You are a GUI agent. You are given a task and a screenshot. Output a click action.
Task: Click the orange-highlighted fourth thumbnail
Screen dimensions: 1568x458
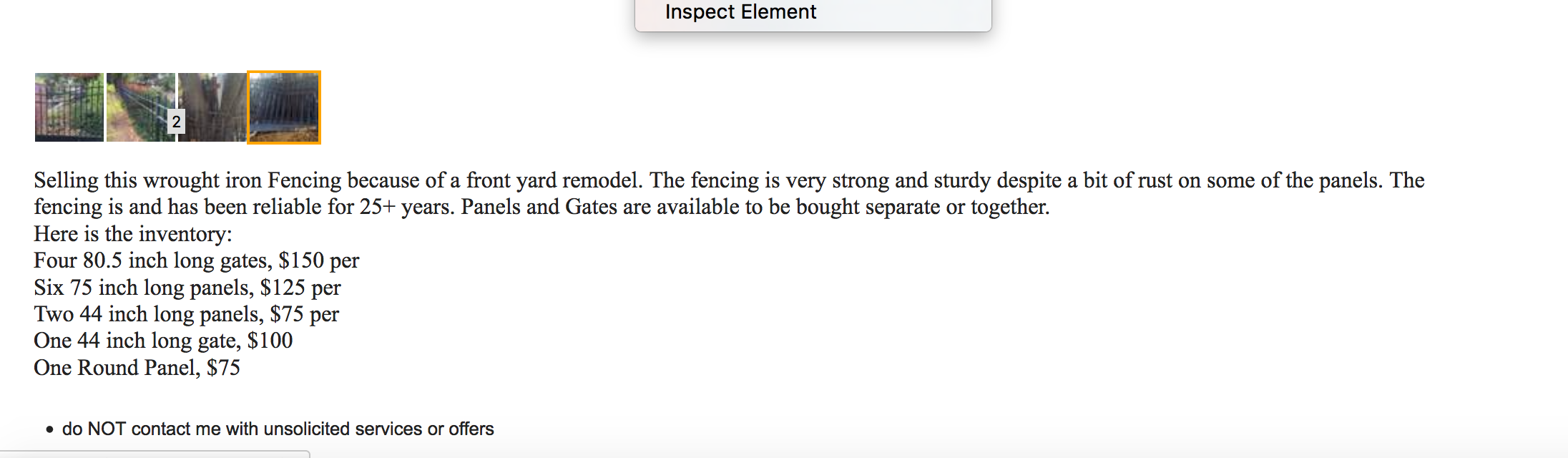[x=284, y=107]
